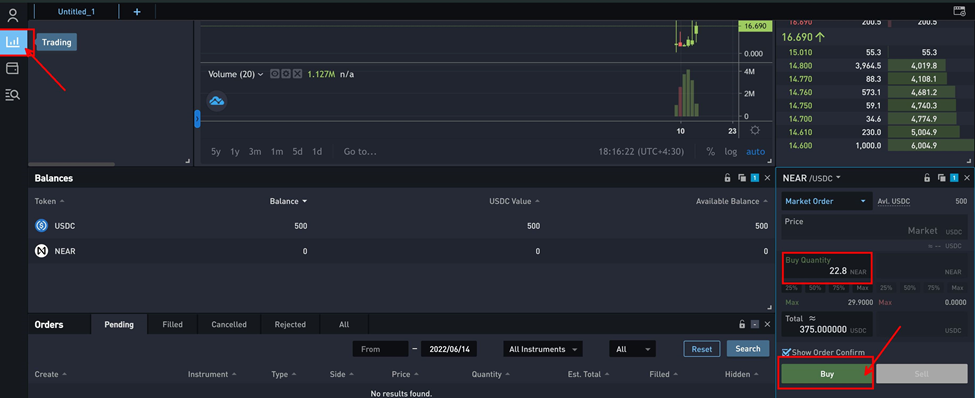Click 50% under Buy Quantity
The width and height of the screenshot is (975, 398).
[x=815, y=288]
